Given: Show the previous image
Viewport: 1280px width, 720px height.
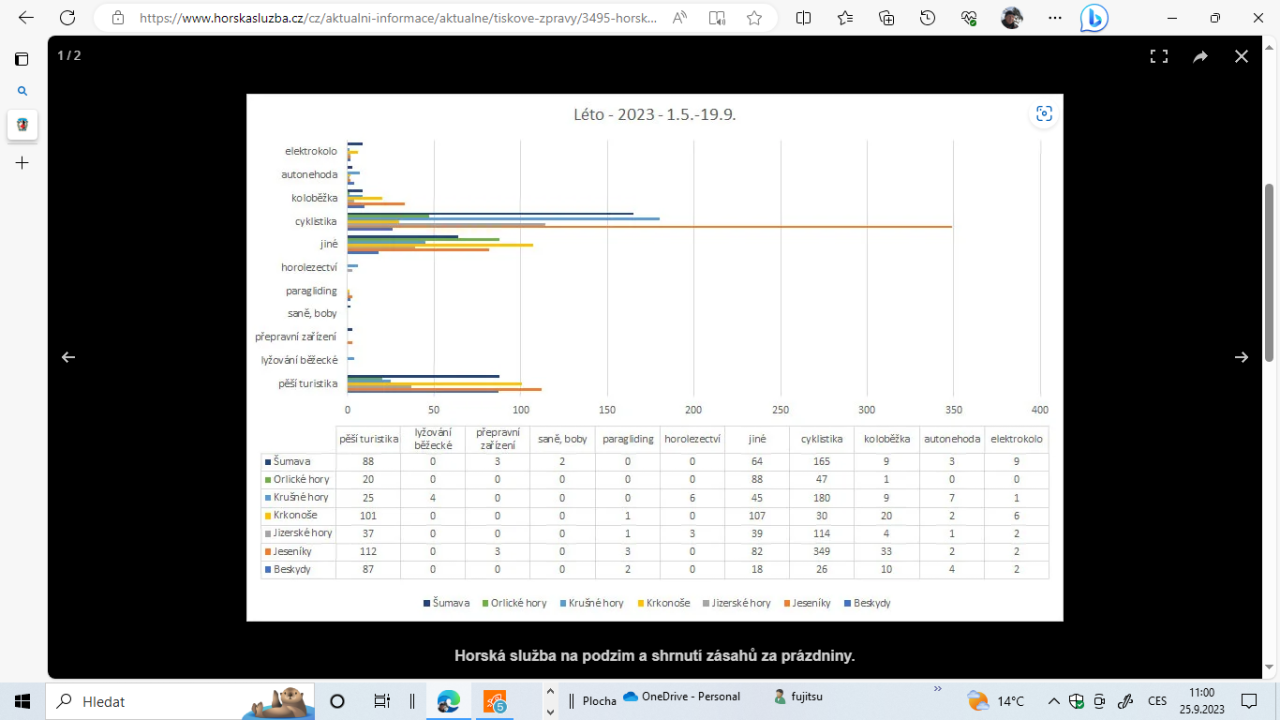Looking at the screenshot, I should click(x=68, y=357).
